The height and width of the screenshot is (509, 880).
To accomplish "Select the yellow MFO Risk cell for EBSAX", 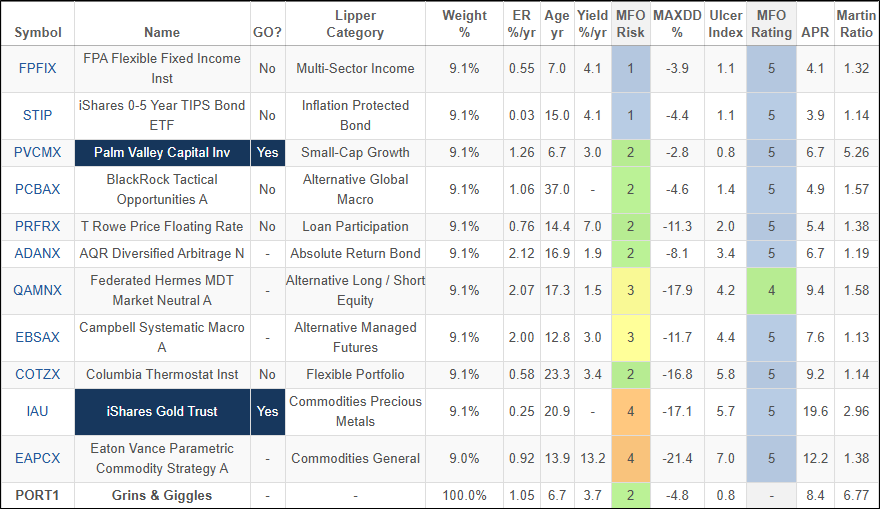I will pyautogui.click(x=630, y=337).
